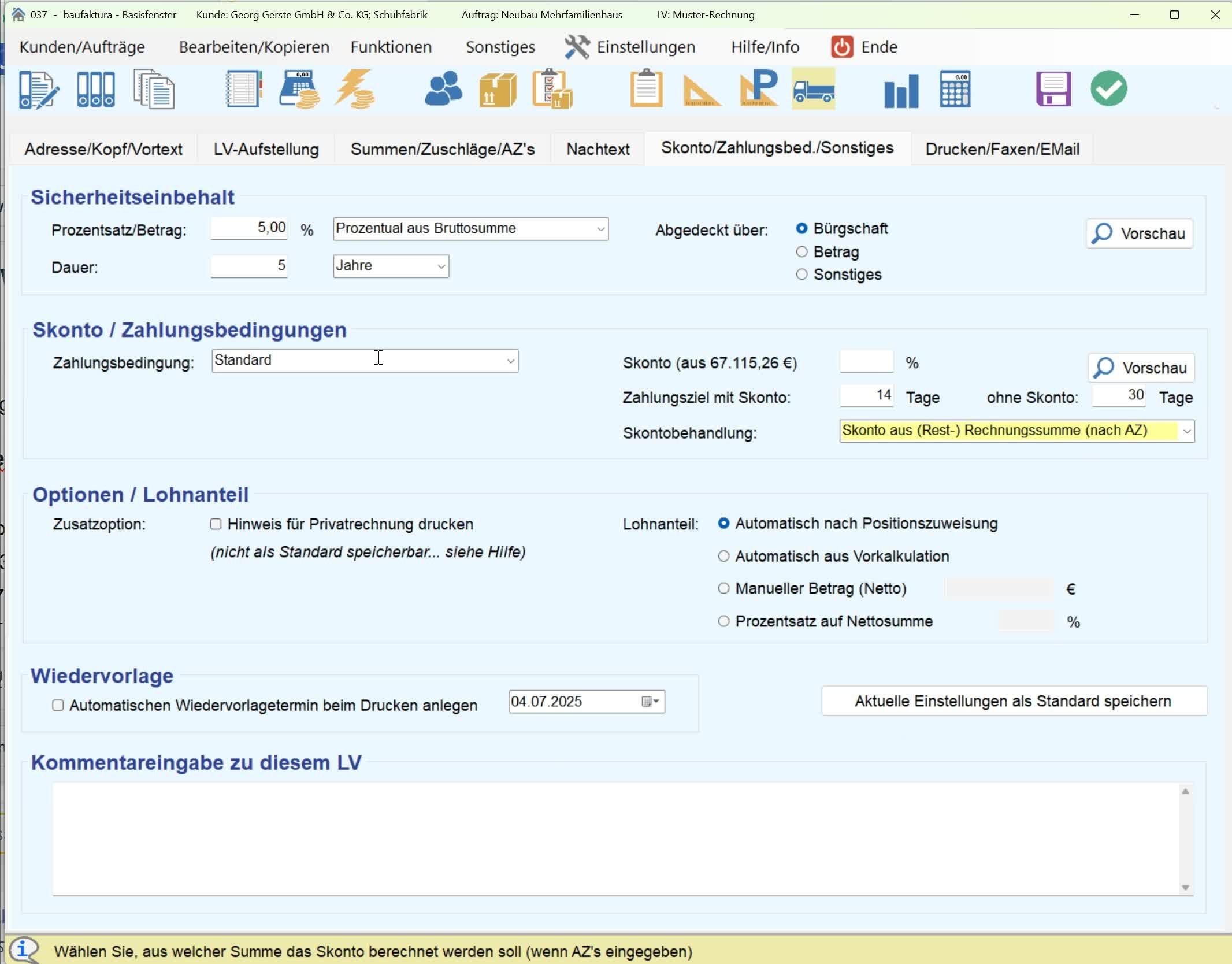The image size is (1232, 964).
Task: Click Vorschau button in Sicherheitseinbehalt section
Action: click(x=1139, y=233)
